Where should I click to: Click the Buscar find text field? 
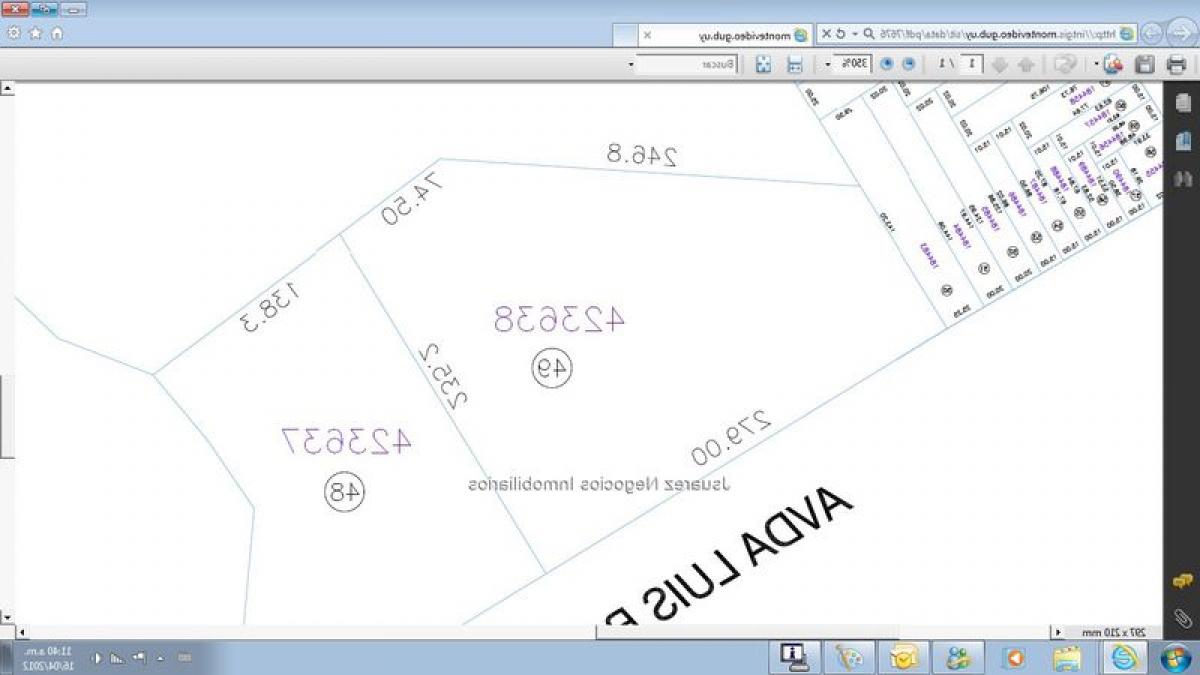tap(680, 64)
